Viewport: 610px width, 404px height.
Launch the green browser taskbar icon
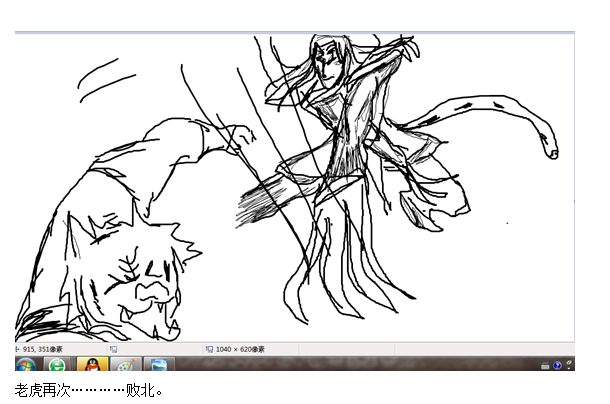(59, 365)
